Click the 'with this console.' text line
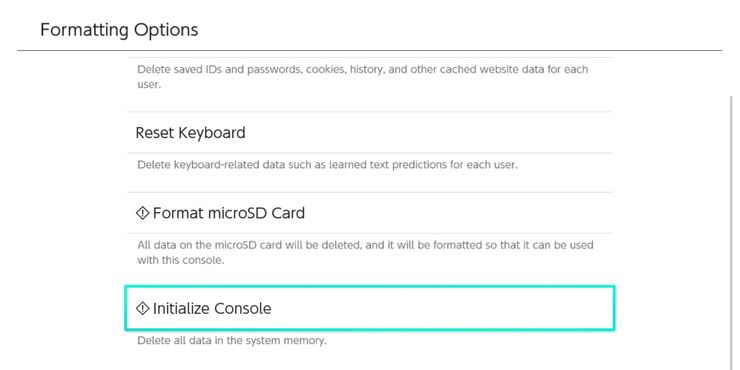This screenshot has height=370, width=740. pos(181,260)
